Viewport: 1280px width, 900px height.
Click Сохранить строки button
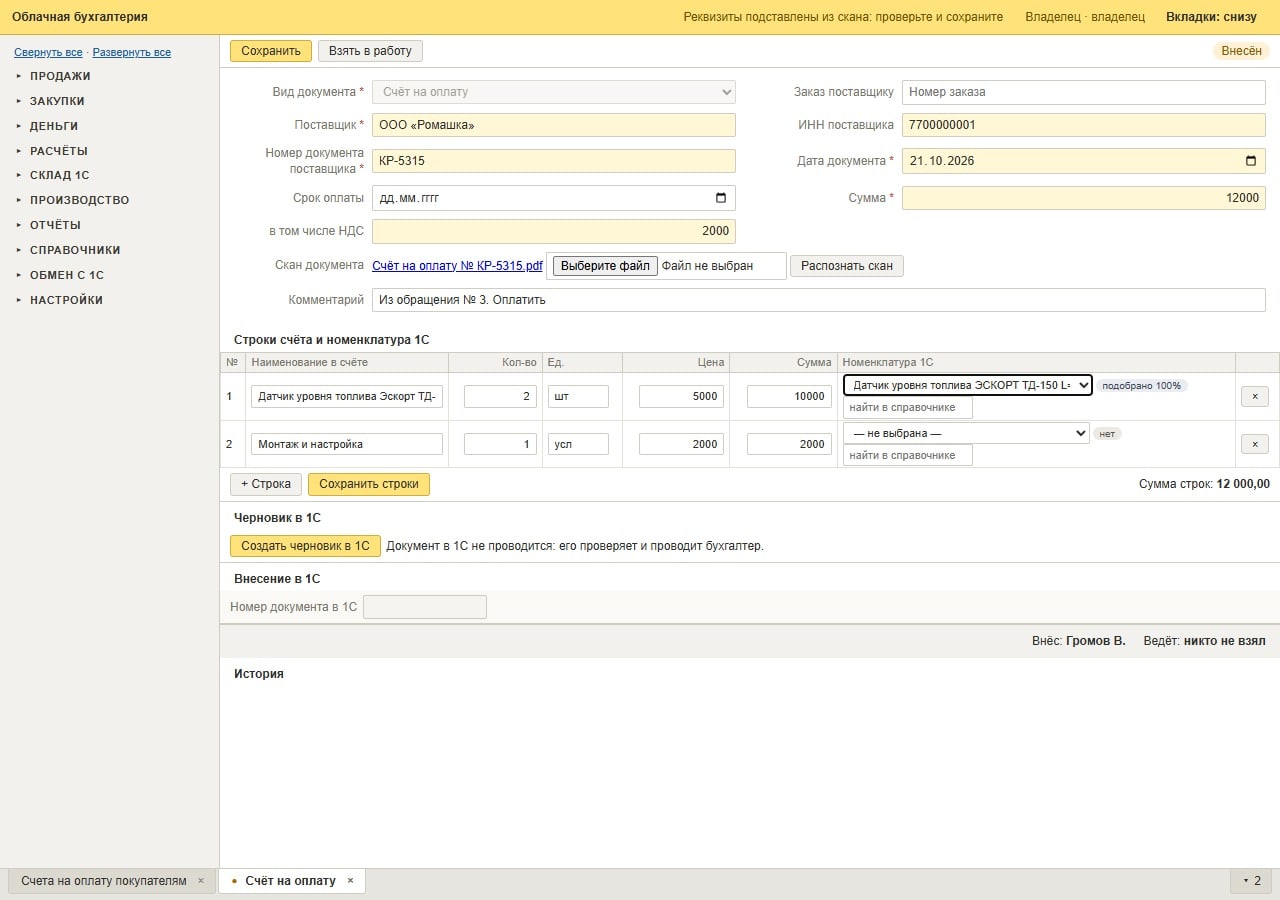369,484
